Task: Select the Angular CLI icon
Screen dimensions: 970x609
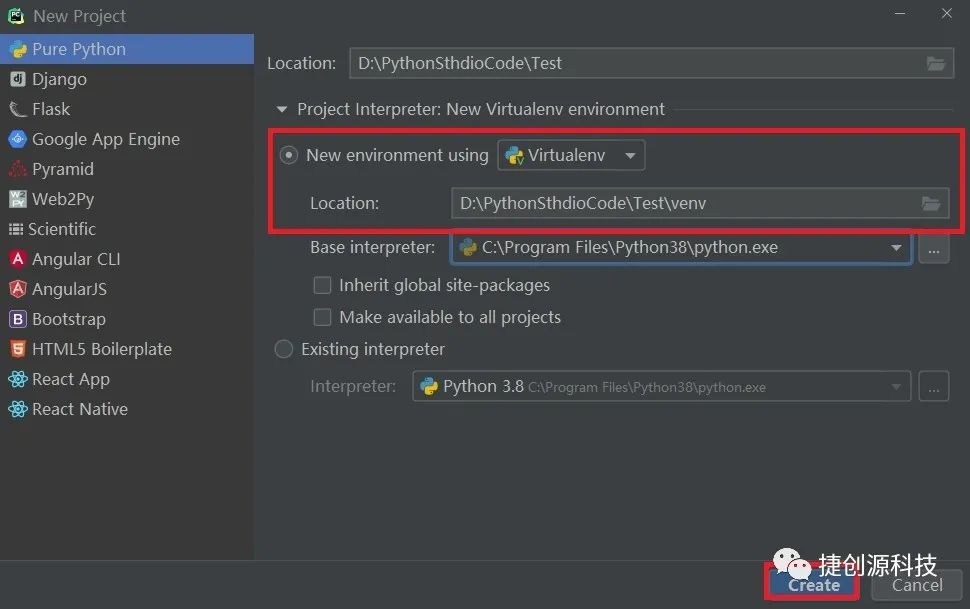Action: pos(17,259)
